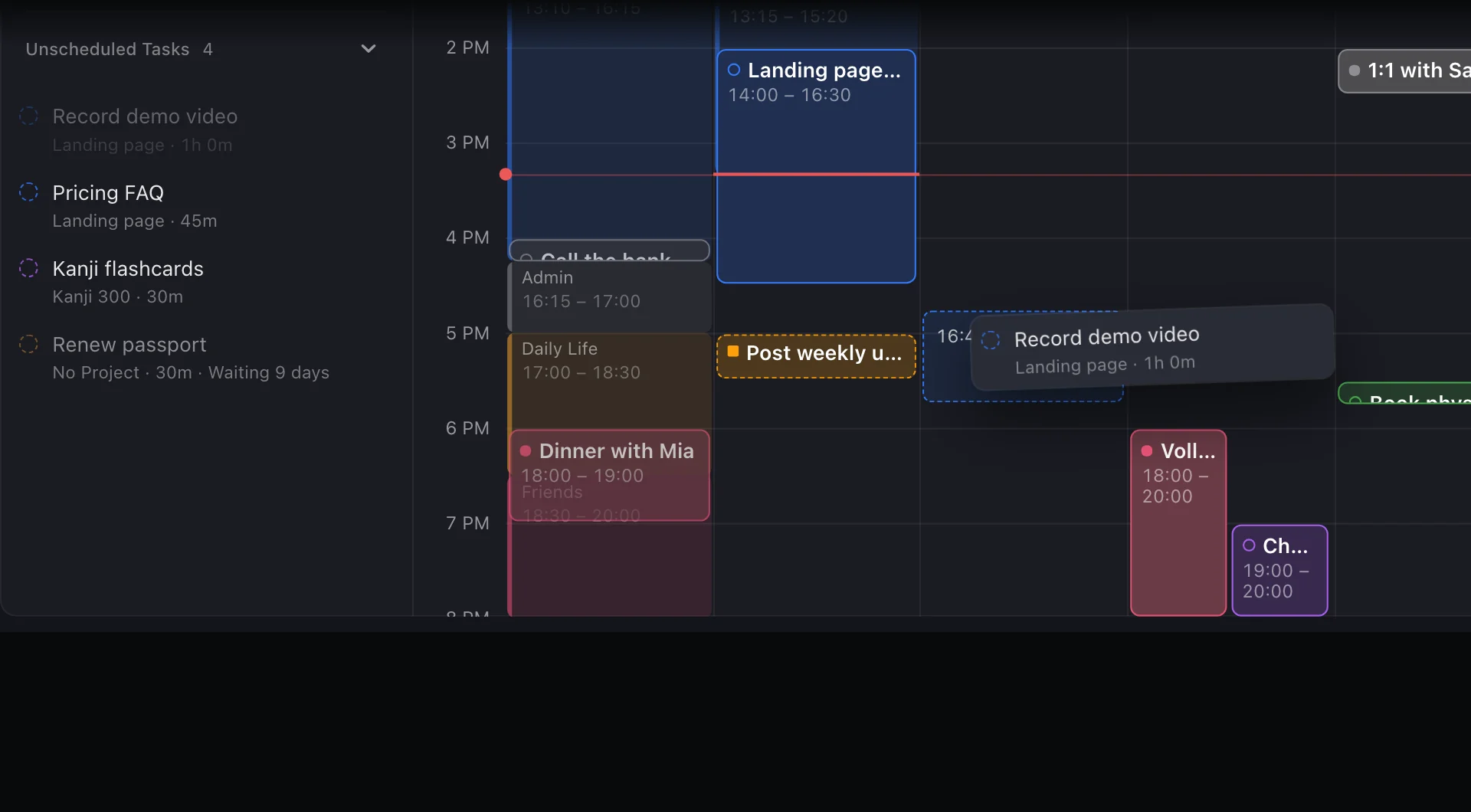Open the Dinner with Mia event
The height and width of the screenshot is (812, 1471).
[610, 475]
